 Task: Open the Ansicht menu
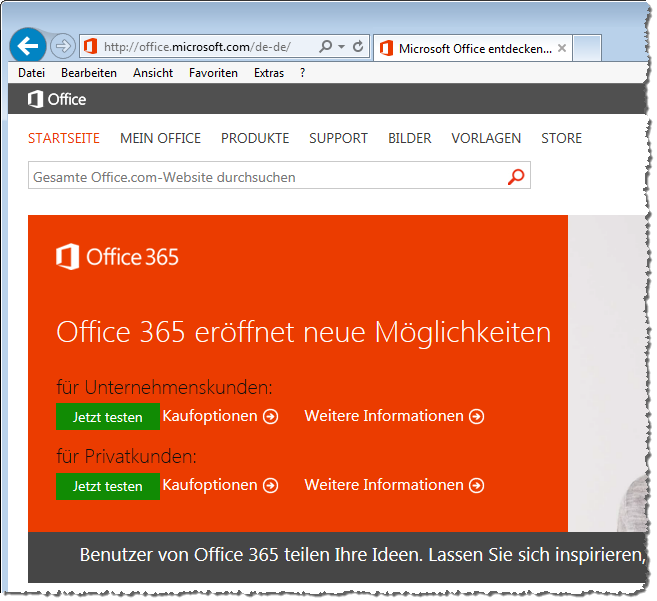click(153, 73)
